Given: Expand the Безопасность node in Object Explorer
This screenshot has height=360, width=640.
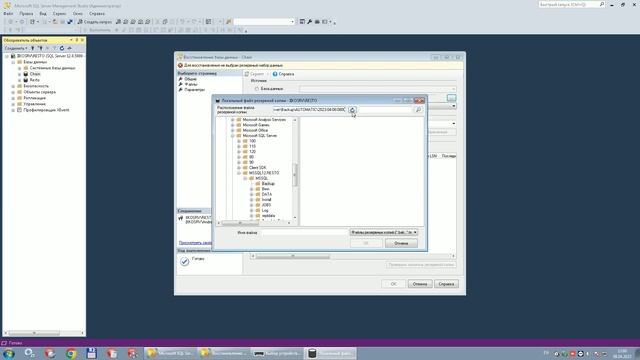Looking at the screenshot, I should click(13, 86).
